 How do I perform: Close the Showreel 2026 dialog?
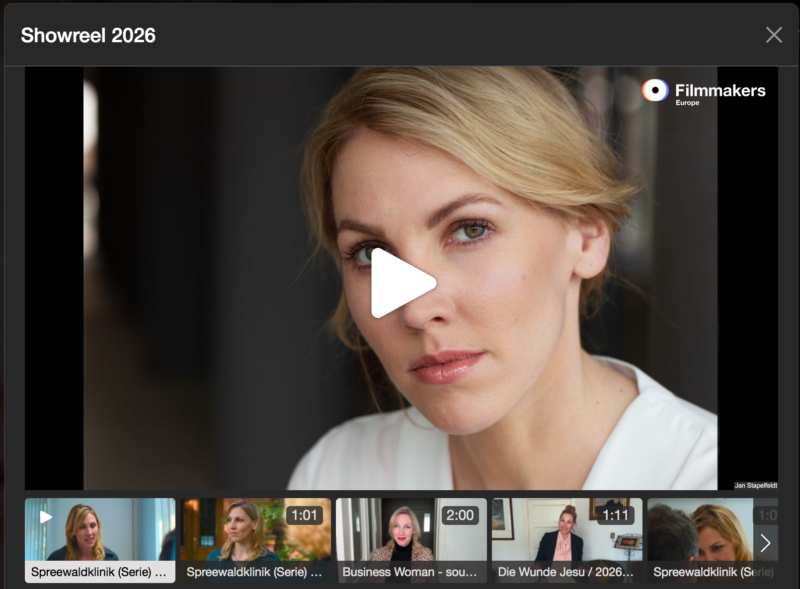[773, 35]
